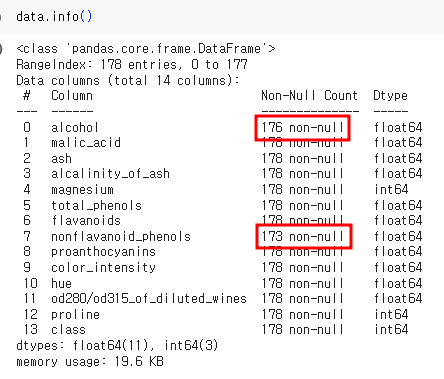Click "178 non-null" in the color_intensity row
This screenshot has height=379, width=444.
pyautogui.click(x=302, y=268)
